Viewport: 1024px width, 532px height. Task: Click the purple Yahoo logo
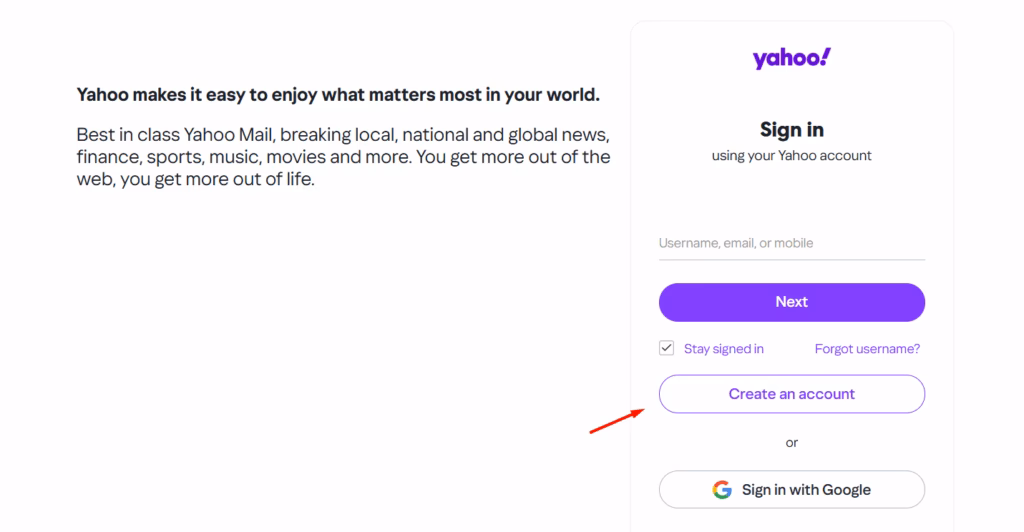point(790,59)
